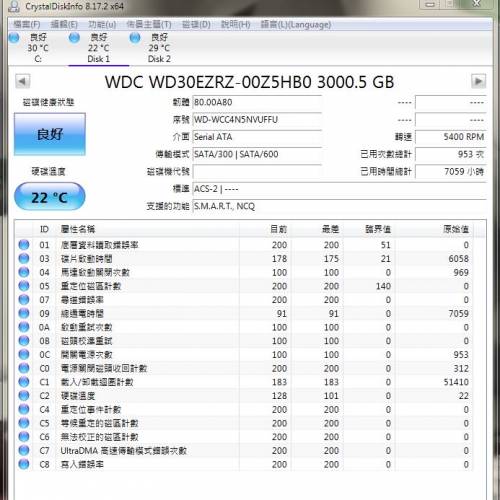The height and width of the screenshot is (500, 500).
Task: Click the status orb for Disk 2
Action: click(x=135, y=38)
